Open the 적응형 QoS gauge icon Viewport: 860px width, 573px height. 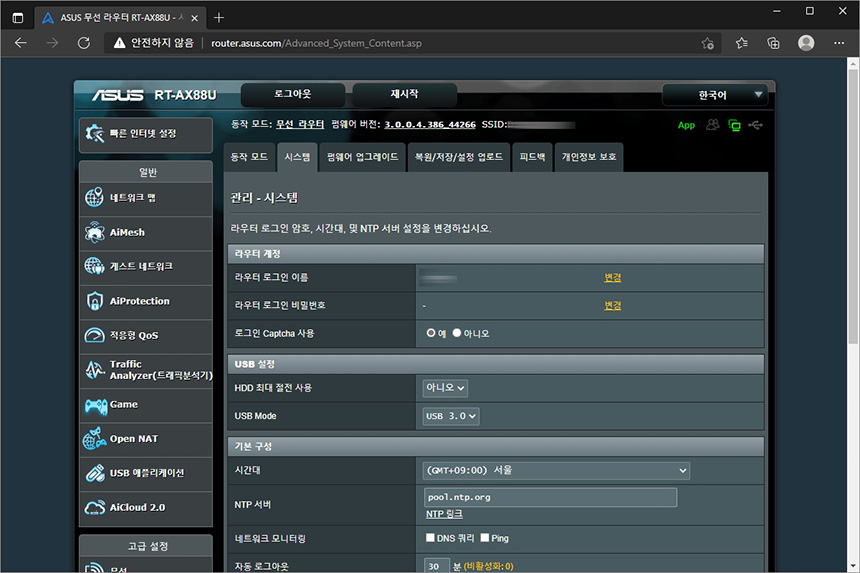[x=94, y=335]
